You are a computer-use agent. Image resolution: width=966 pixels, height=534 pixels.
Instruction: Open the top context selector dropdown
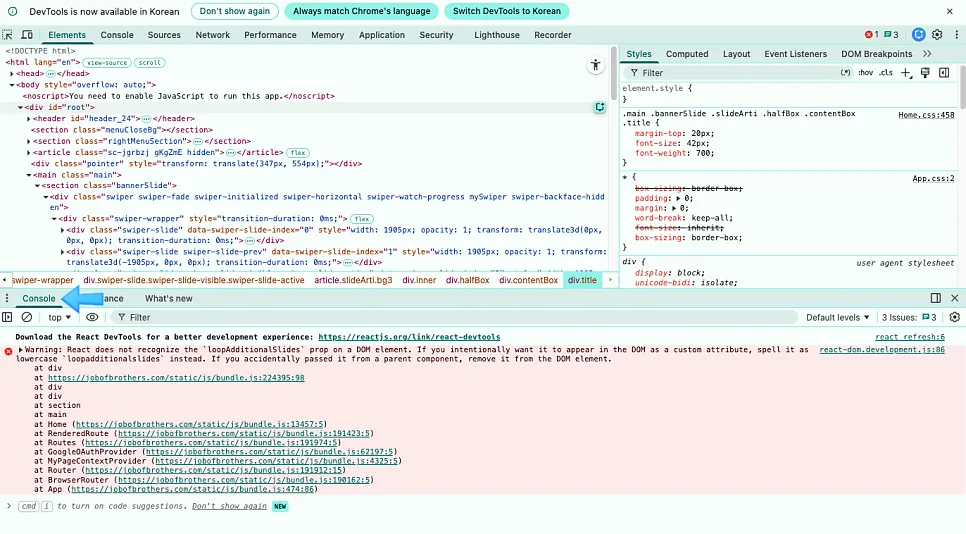pyautogui.click(x=59, y=317)
